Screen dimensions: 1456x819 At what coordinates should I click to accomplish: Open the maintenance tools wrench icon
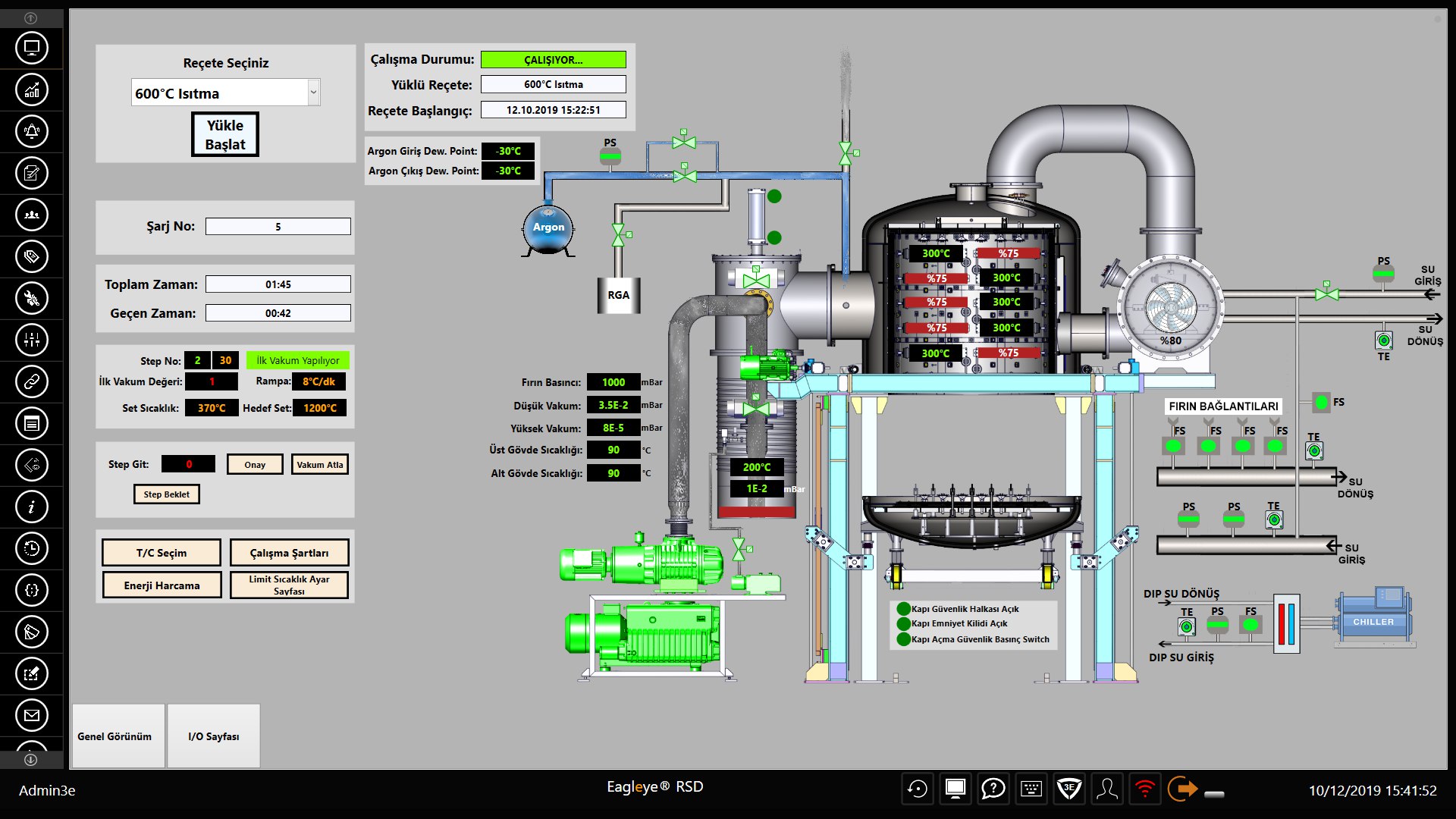click(x=32, y=298)
